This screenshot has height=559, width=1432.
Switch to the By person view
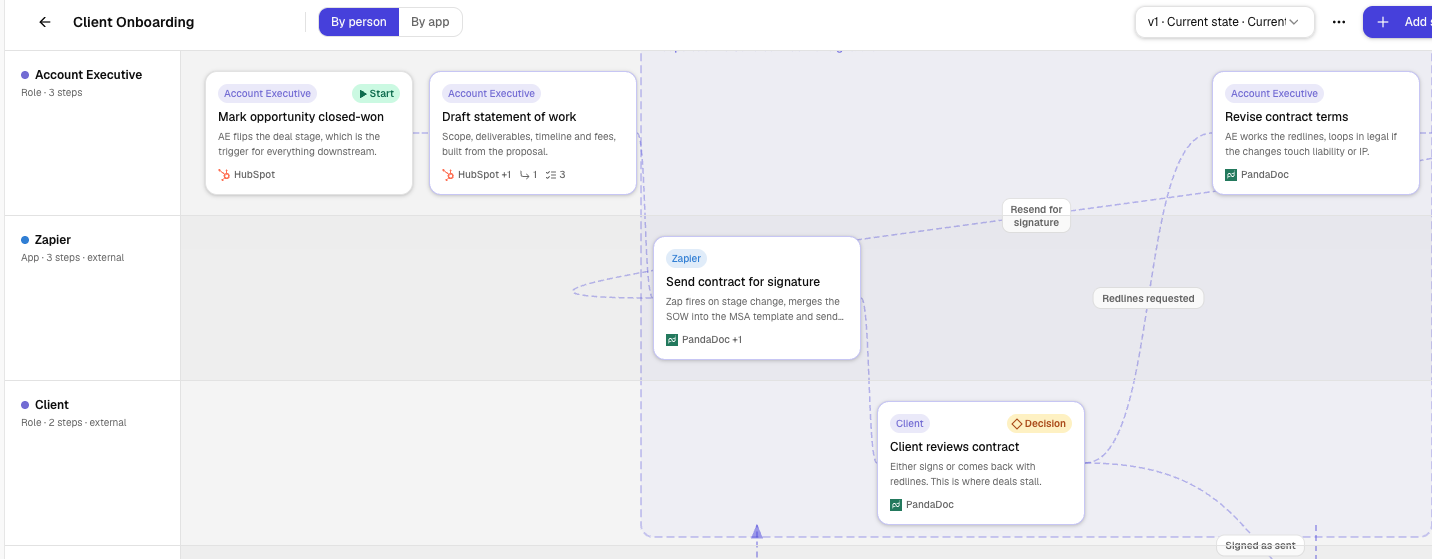point(359,22)
